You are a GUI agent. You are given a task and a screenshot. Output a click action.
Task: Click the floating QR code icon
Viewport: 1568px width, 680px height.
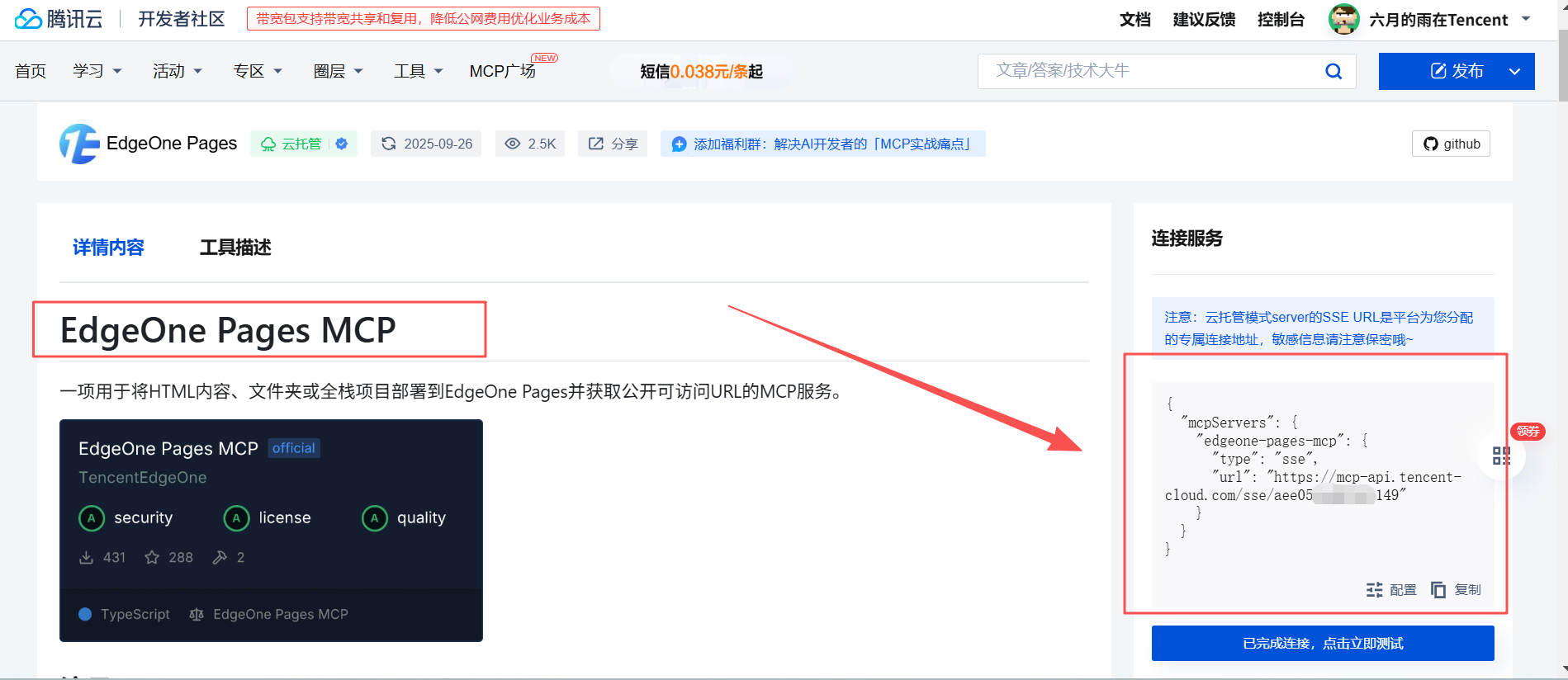point(1501,456)
